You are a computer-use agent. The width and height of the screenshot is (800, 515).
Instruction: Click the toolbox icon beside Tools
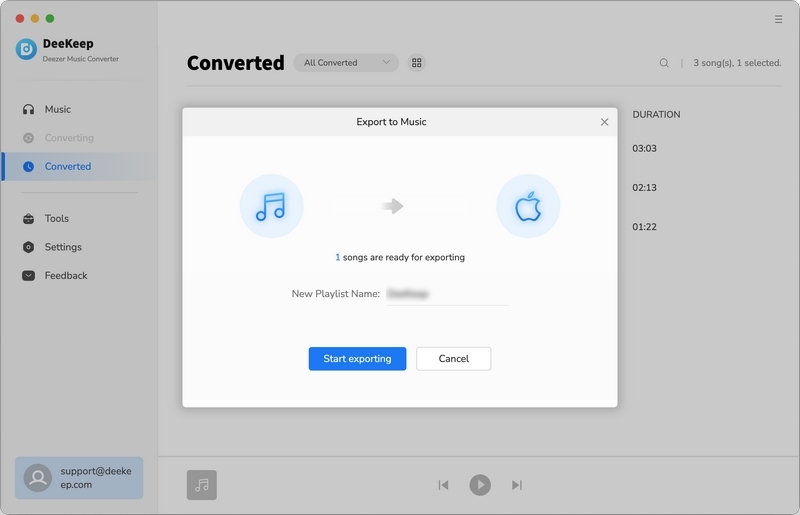click(29, 218)
